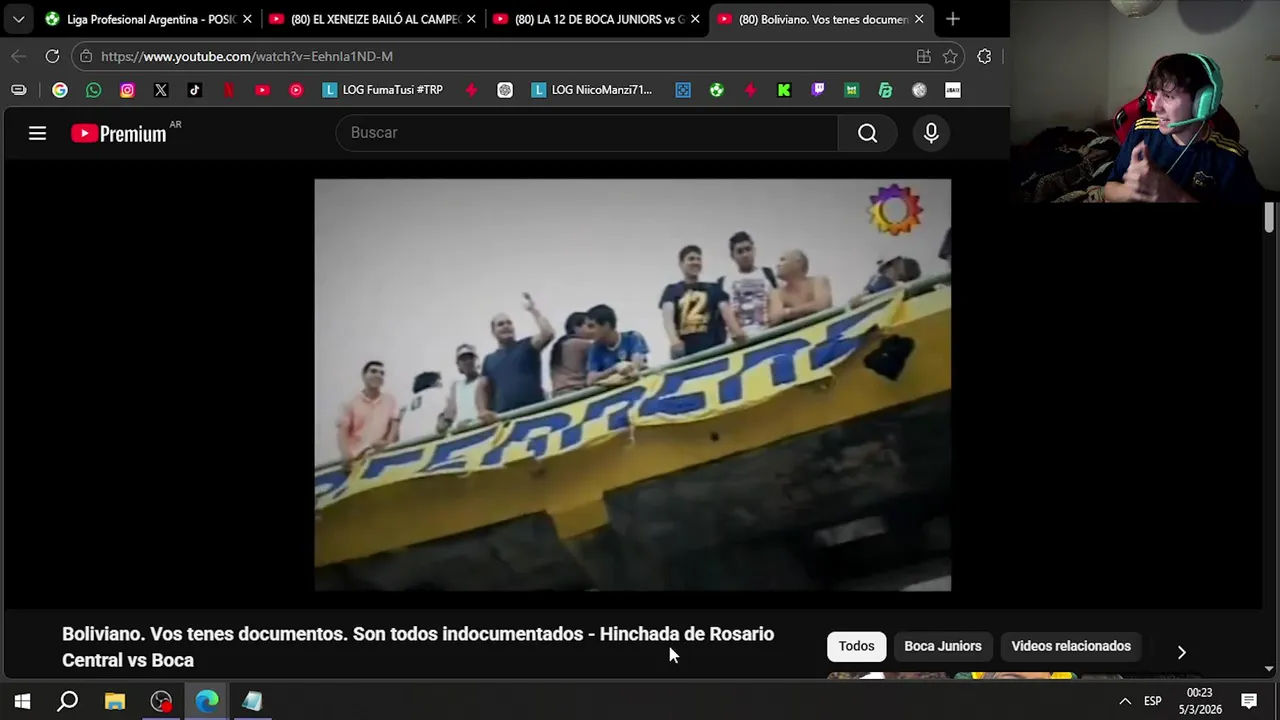Open taskbar clock and date
1280x720 pixels.
pyautogui.click(x=1200, y=701)
